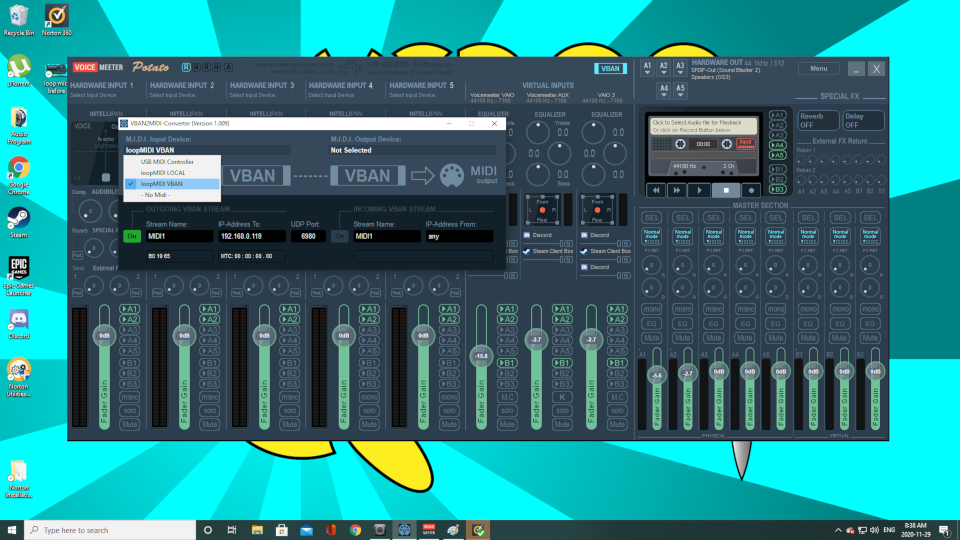The image size is (960, 540).
Task: Open Mail app from taskbar
Action: [306, 530]
